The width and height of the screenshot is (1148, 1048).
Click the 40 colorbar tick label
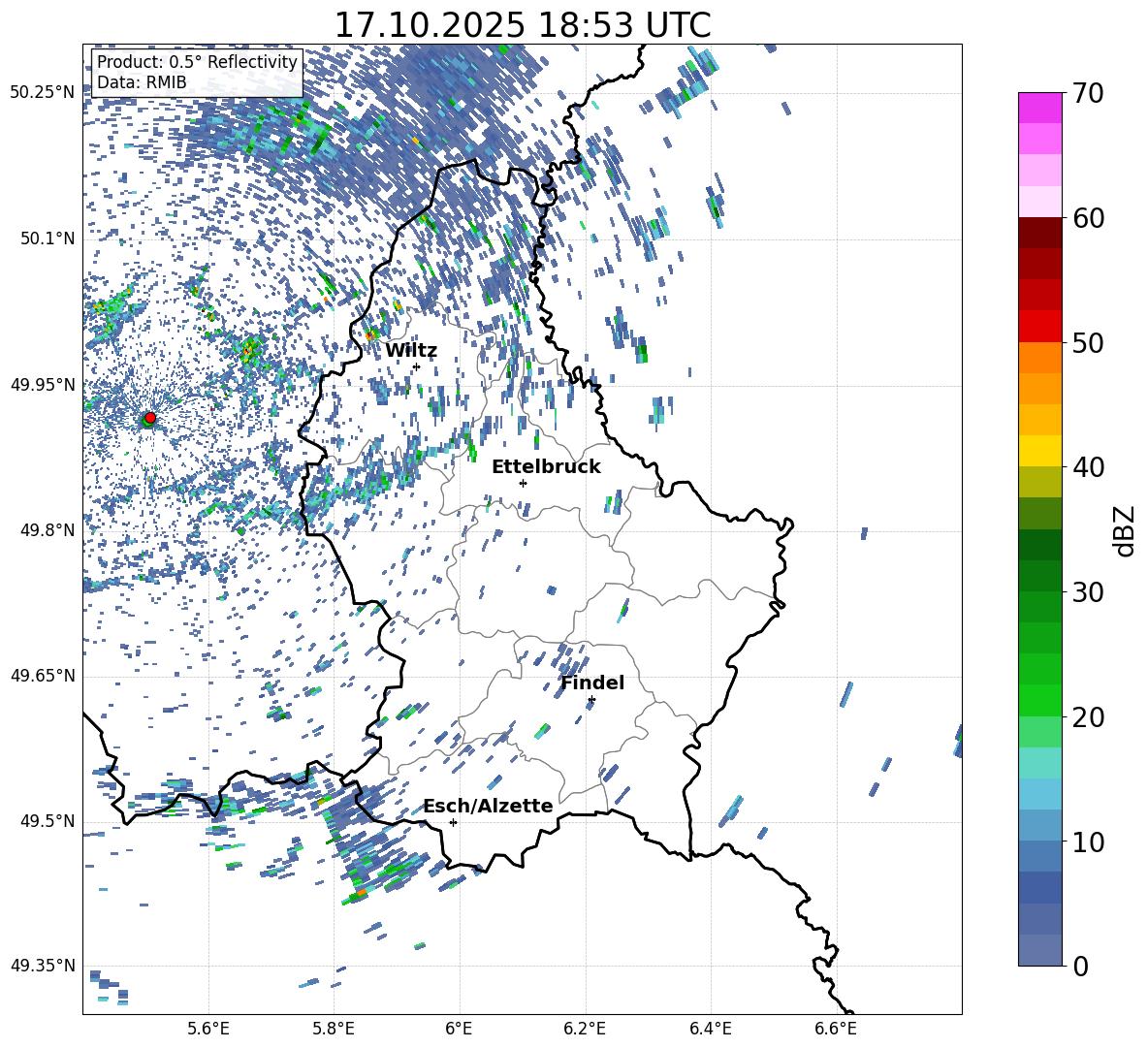pyautogui.click(x=1087, y=467)
